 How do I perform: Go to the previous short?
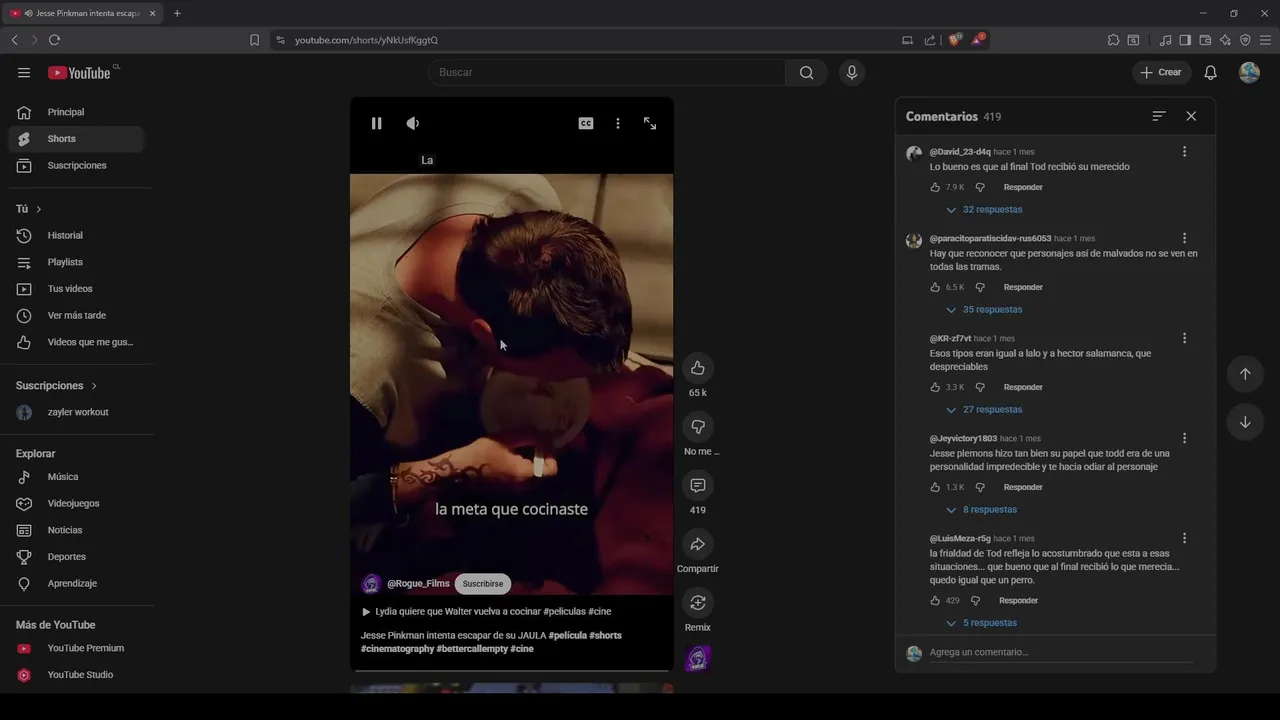tap(1245, 374)
